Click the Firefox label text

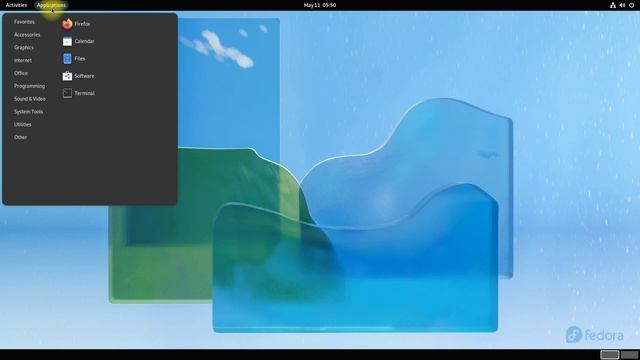pyautogui.click(x=82, y=24)
